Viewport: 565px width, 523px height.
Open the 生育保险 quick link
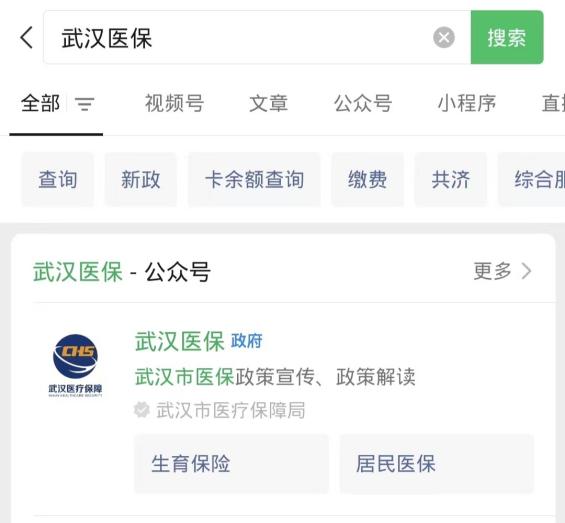(x=231, y=464)
